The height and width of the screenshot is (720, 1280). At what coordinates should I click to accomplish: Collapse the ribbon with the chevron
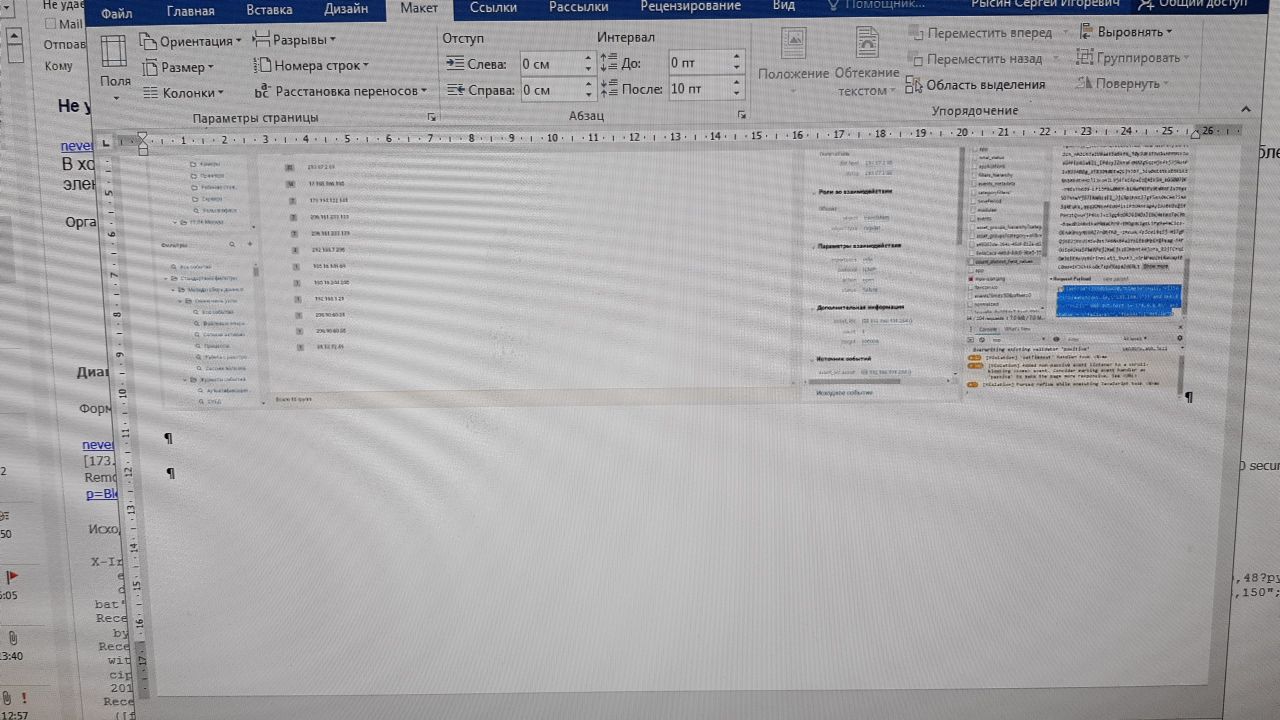click(1246, 109)
